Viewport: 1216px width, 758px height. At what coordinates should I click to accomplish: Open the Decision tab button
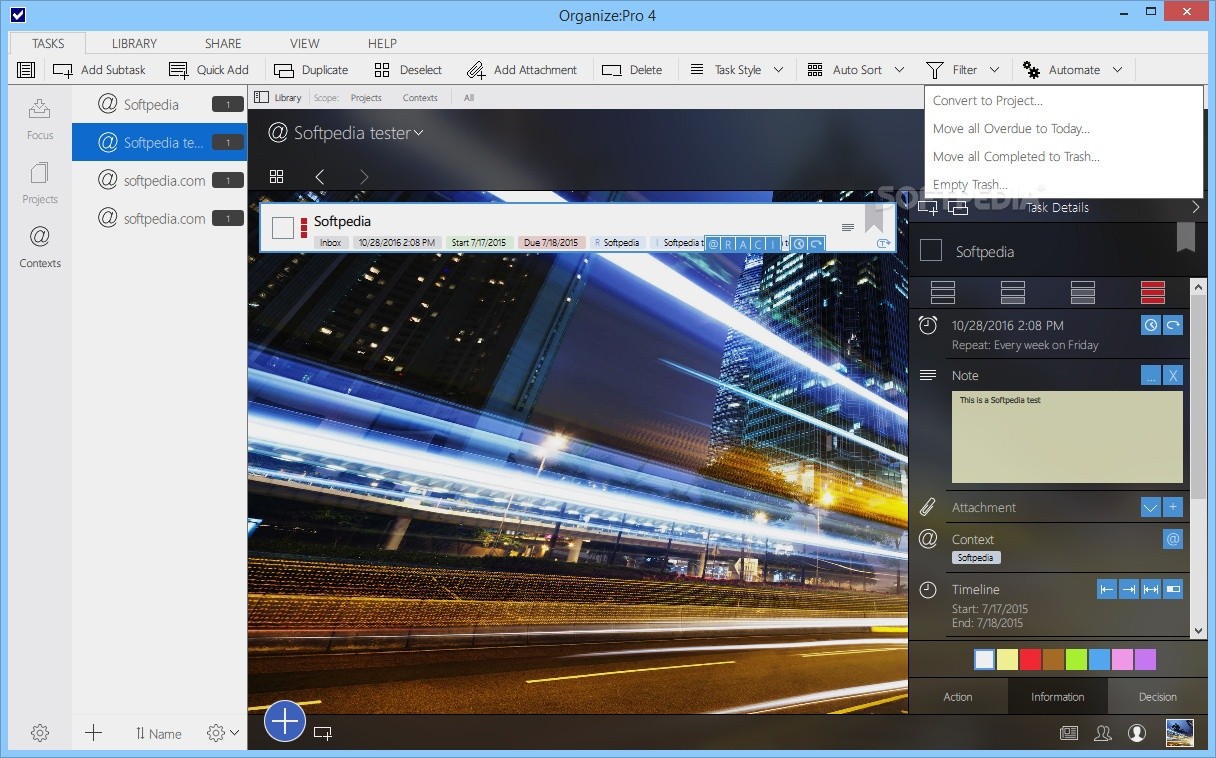pyautogui.click(x=1157, y=697)
